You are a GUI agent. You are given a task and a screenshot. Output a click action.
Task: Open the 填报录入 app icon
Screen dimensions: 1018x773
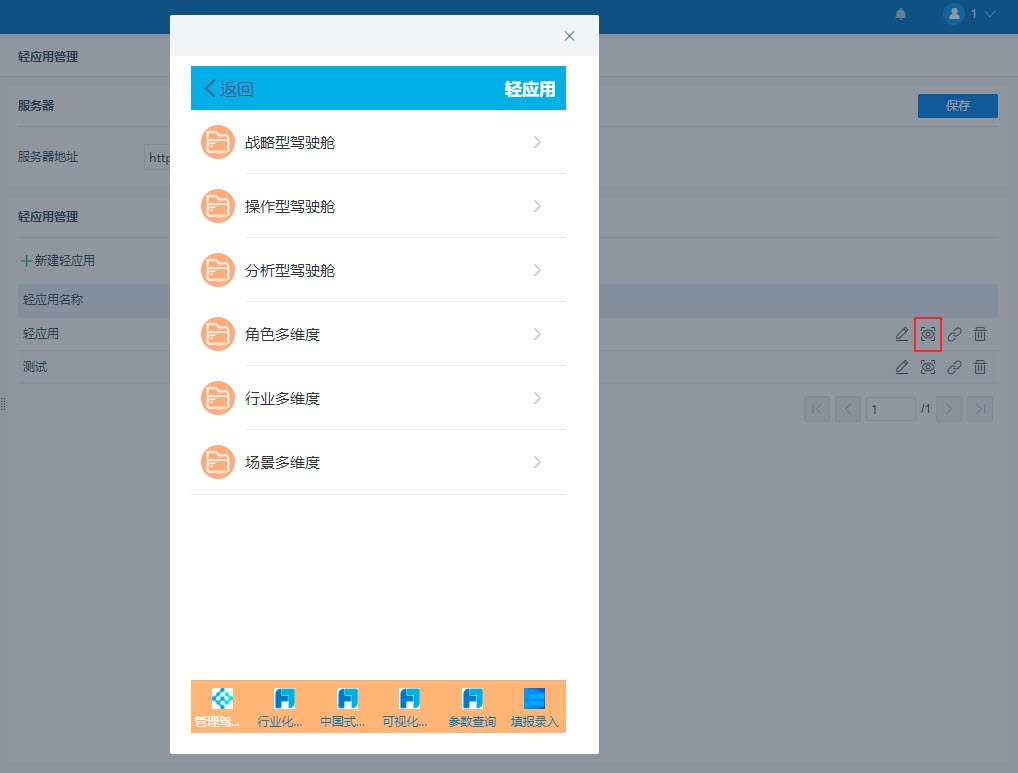tap(534, 707)
